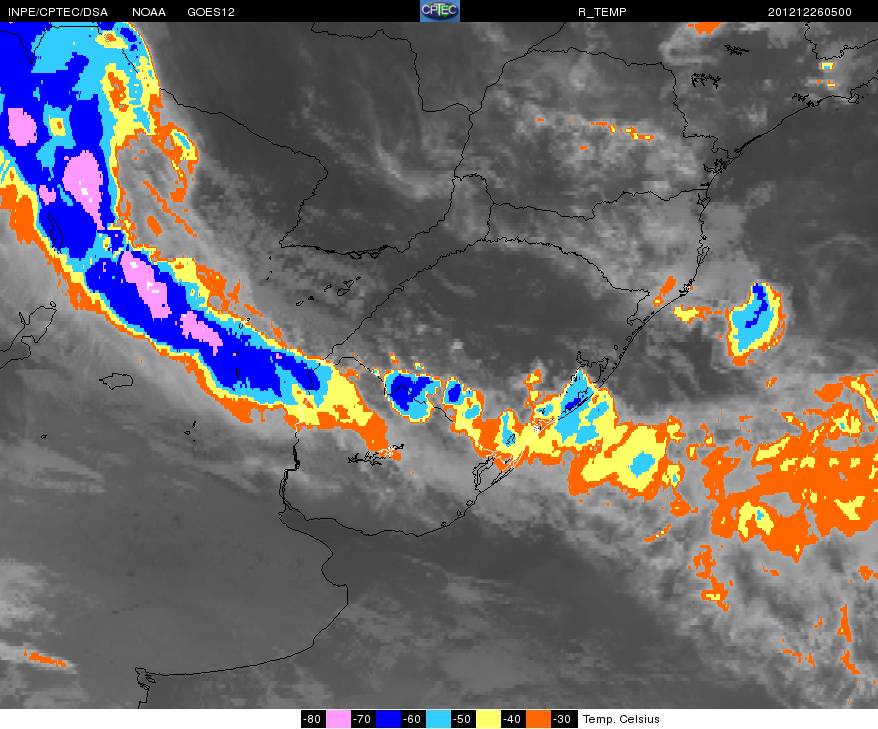Select the -80 legend value
878x729 pixels.
coord(313,719)
